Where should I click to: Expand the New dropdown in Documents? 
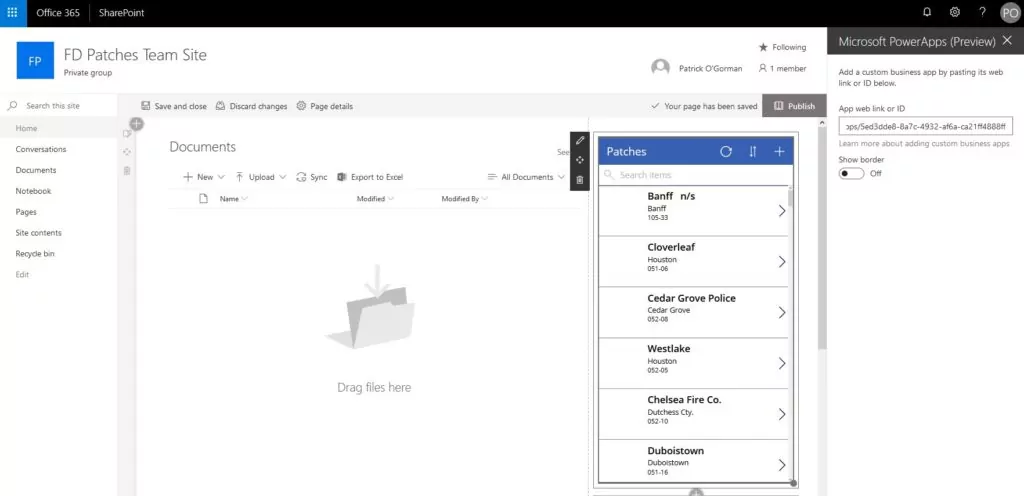pyautogui.click(x=221, y=177)
